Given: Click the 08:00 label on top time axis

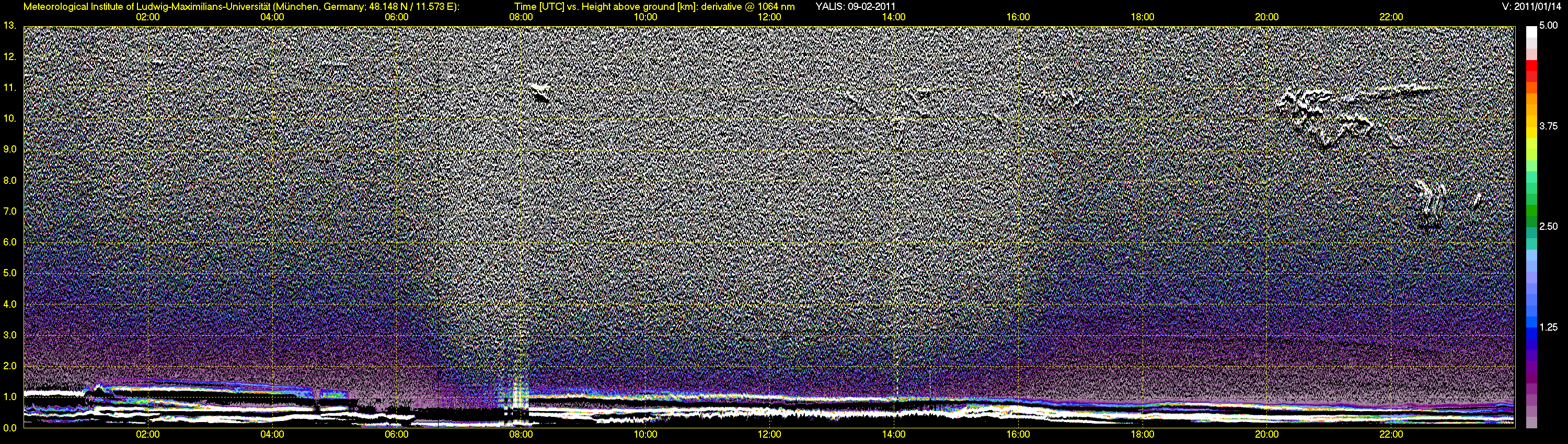Looking at the screenshot, I should (x=521, y=17).
